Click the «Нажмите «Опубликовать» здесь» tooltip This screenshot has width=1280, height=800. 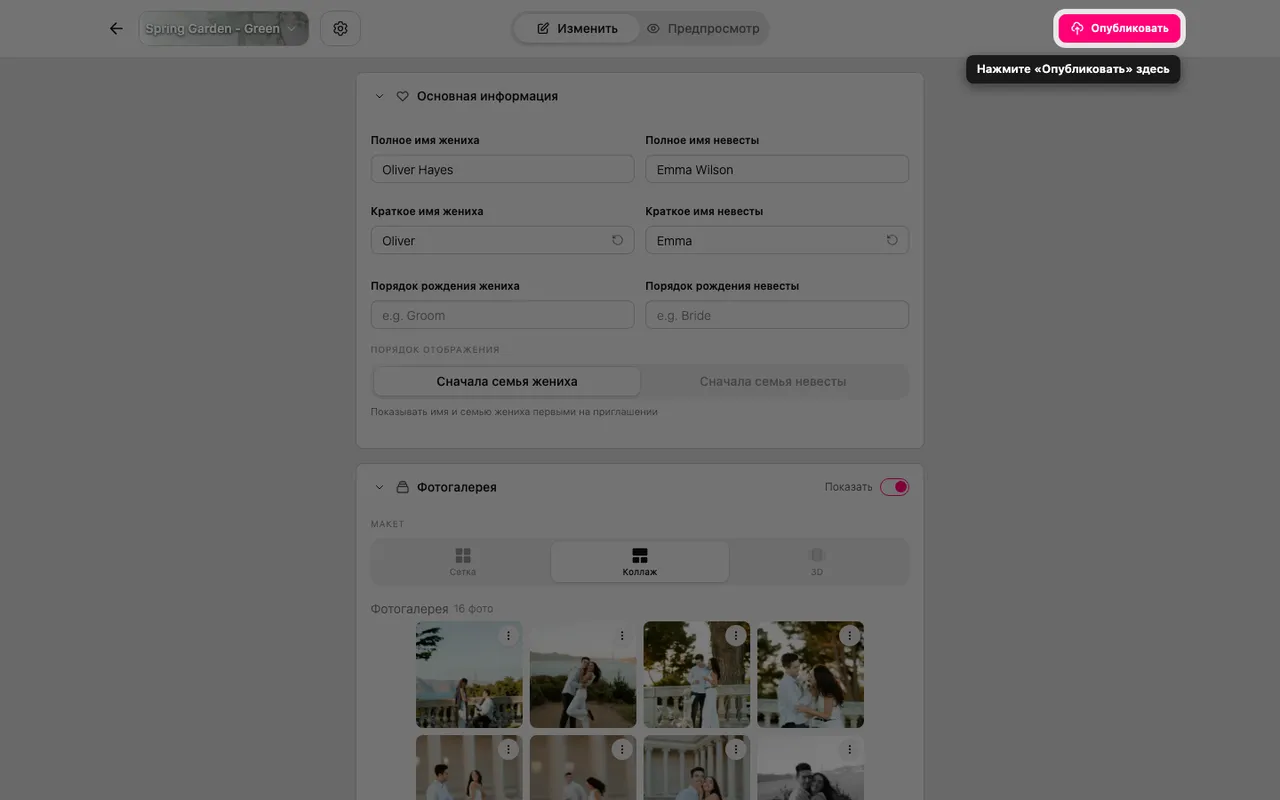(x=1073, y=69)
